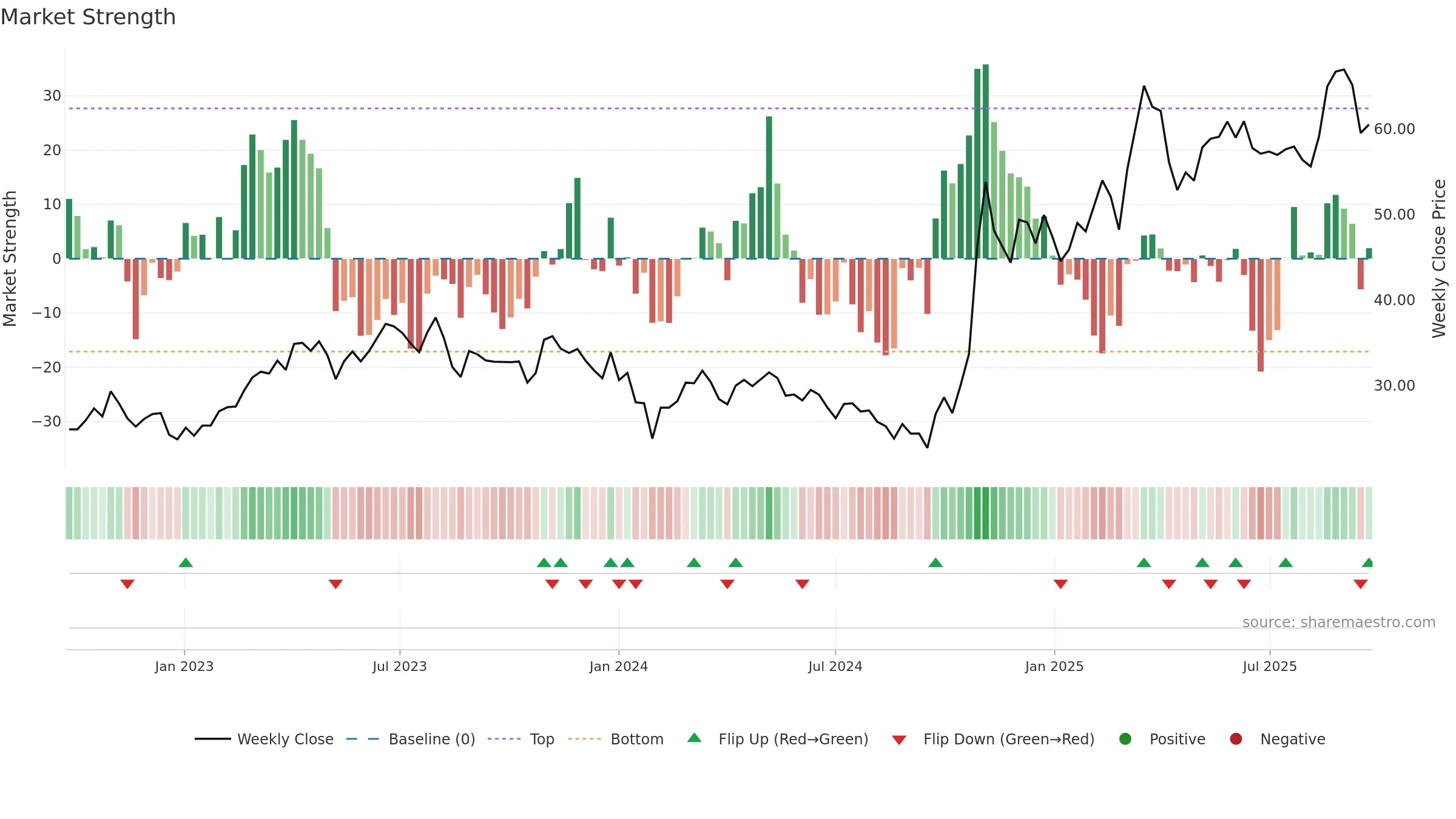Image resolution: width=1456 pixels, height=819 pixels.
Task: Click the 30.00 price axis tick
Action: click(1394, 386)
